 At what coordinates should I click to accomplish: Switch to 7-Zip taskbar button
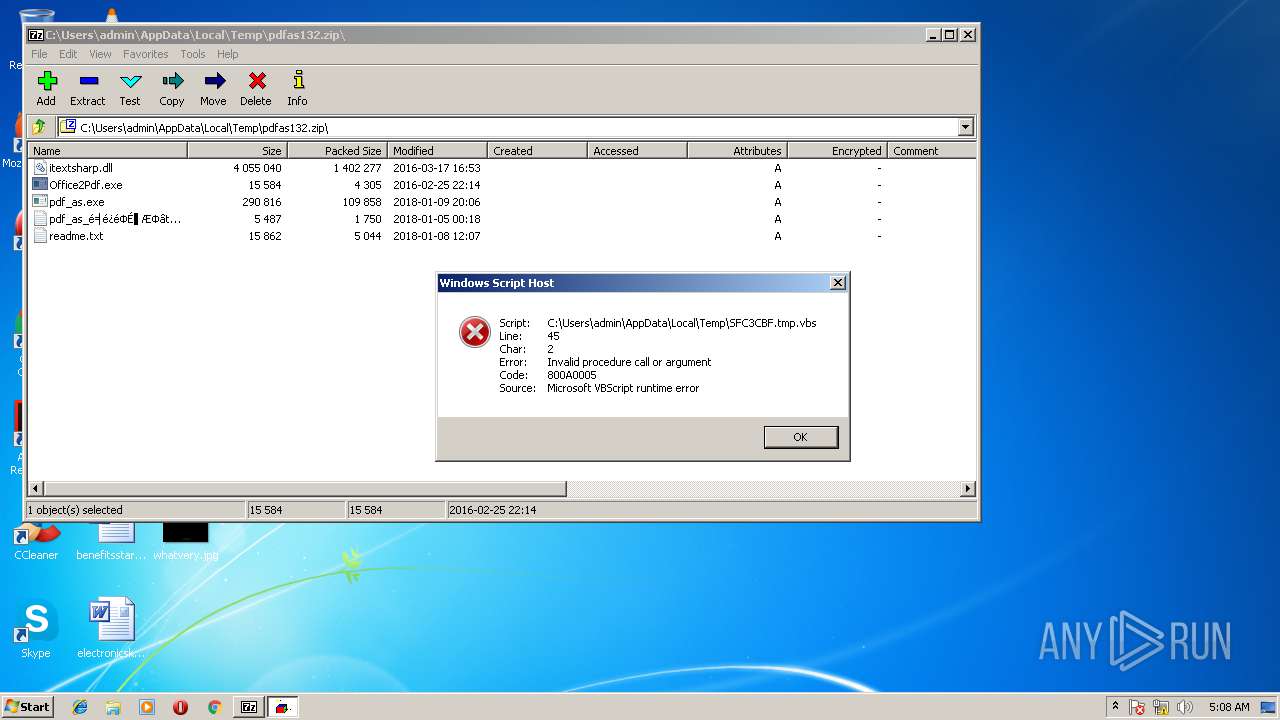point(249,707)
